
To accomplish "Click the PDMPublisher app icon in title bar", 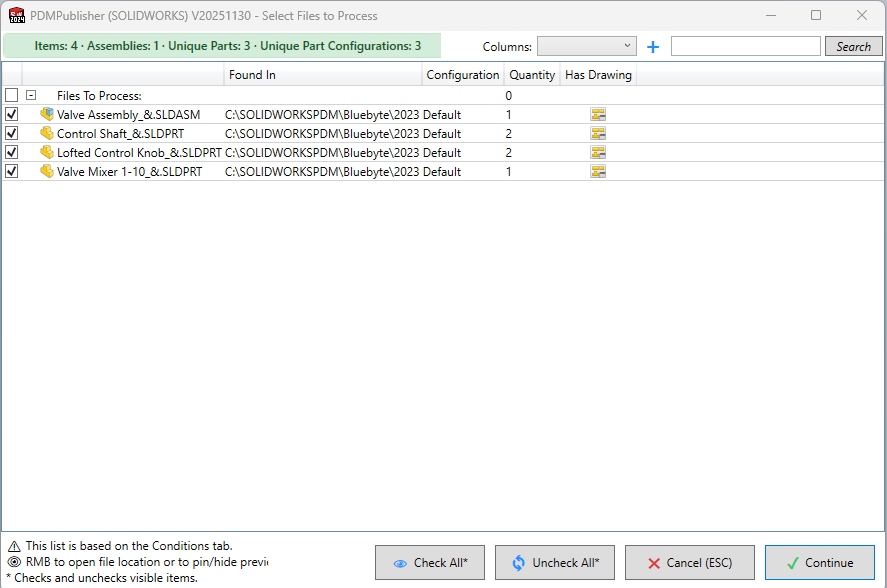I will coord(17,16).
